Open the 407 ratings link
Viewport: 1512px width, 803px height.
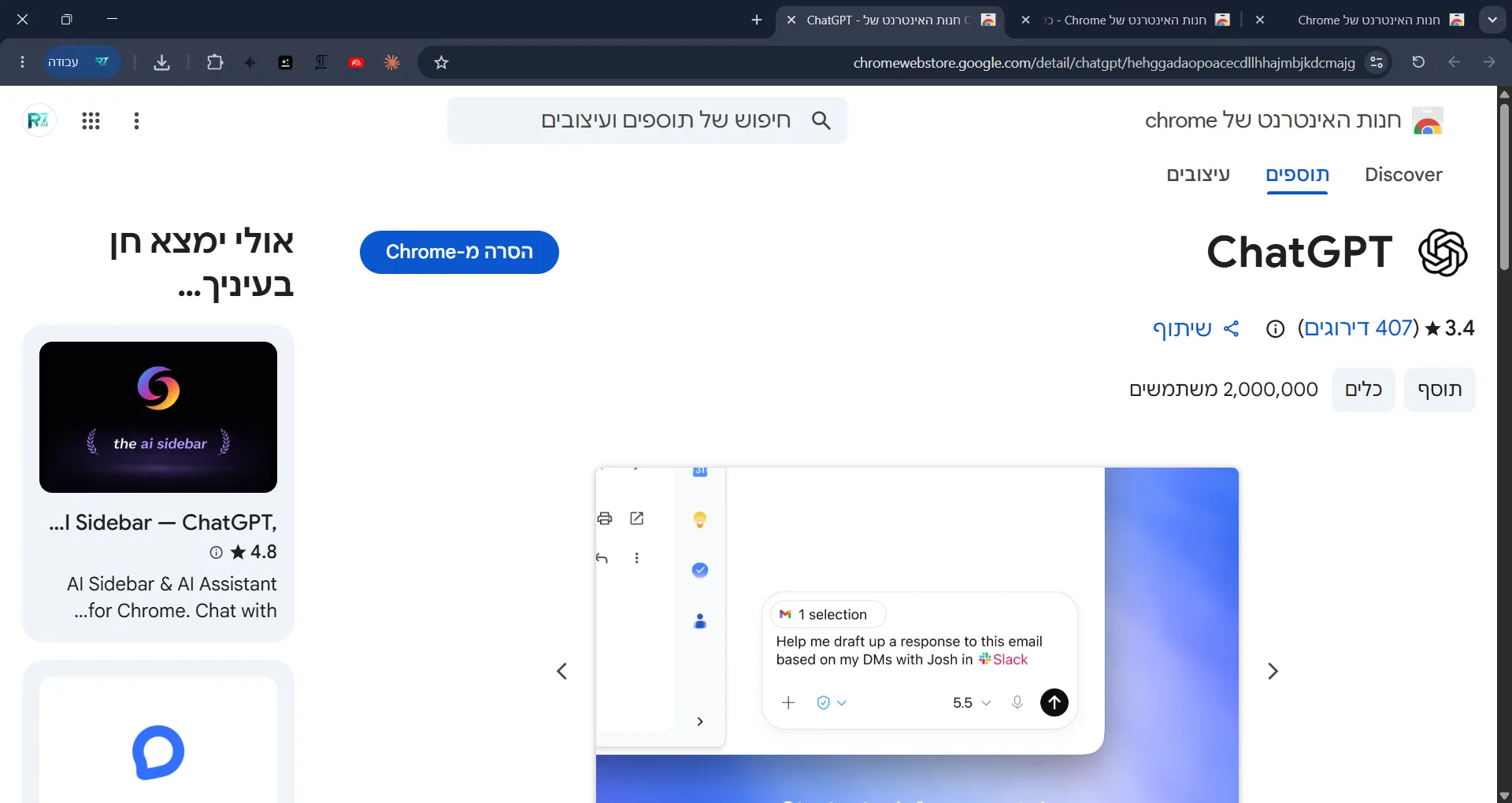pos(1358,328)
